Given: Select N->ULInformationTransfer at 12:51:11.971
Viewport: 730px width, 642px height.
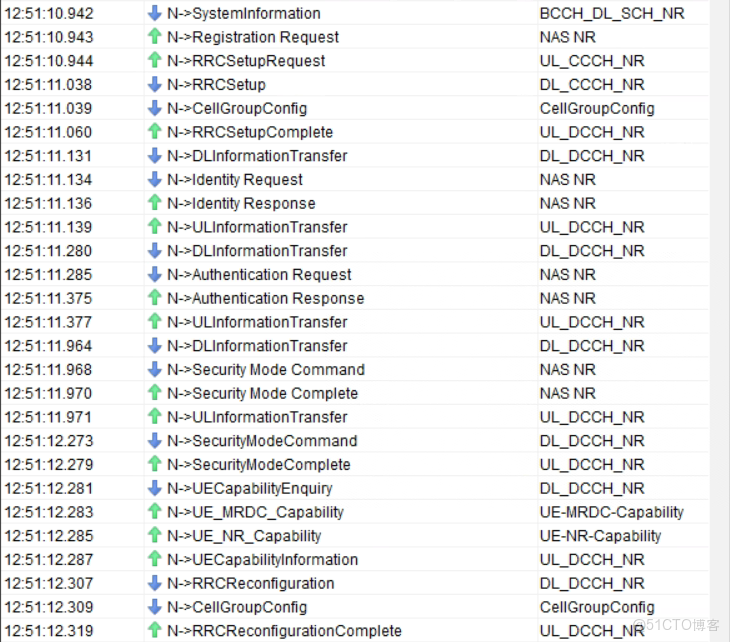Looking at the screenshot, I should click(257, 417).
